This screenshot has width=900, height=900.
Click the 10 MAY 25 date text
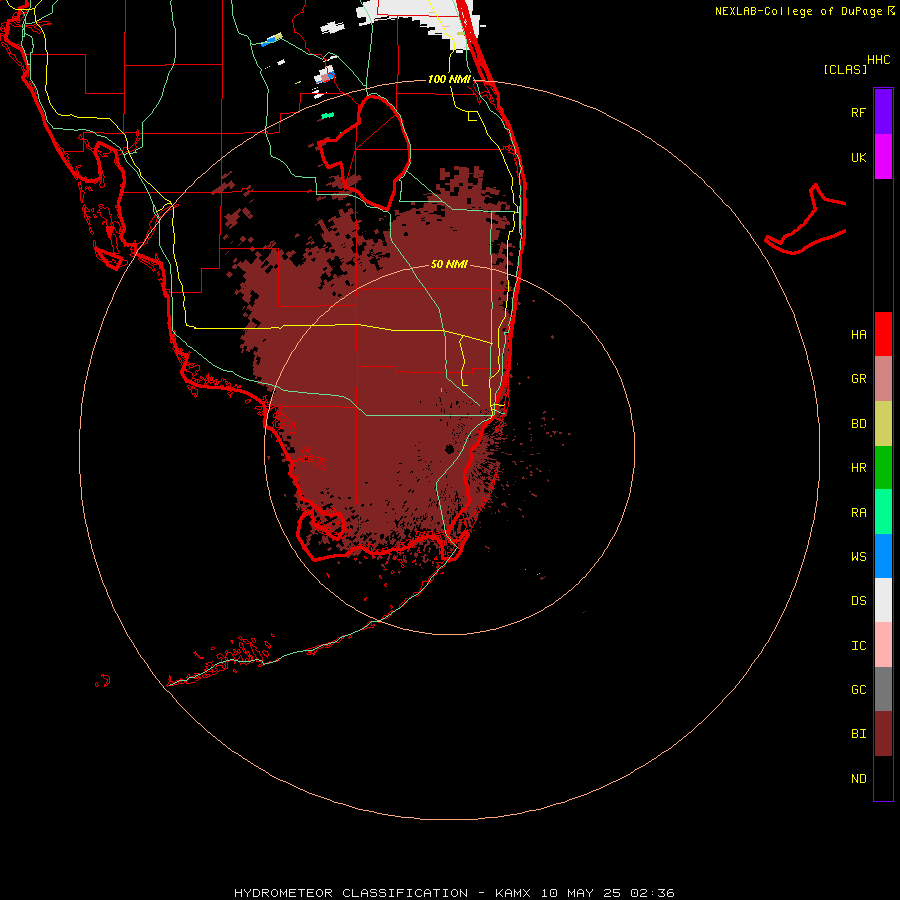[x=581, y=893]
